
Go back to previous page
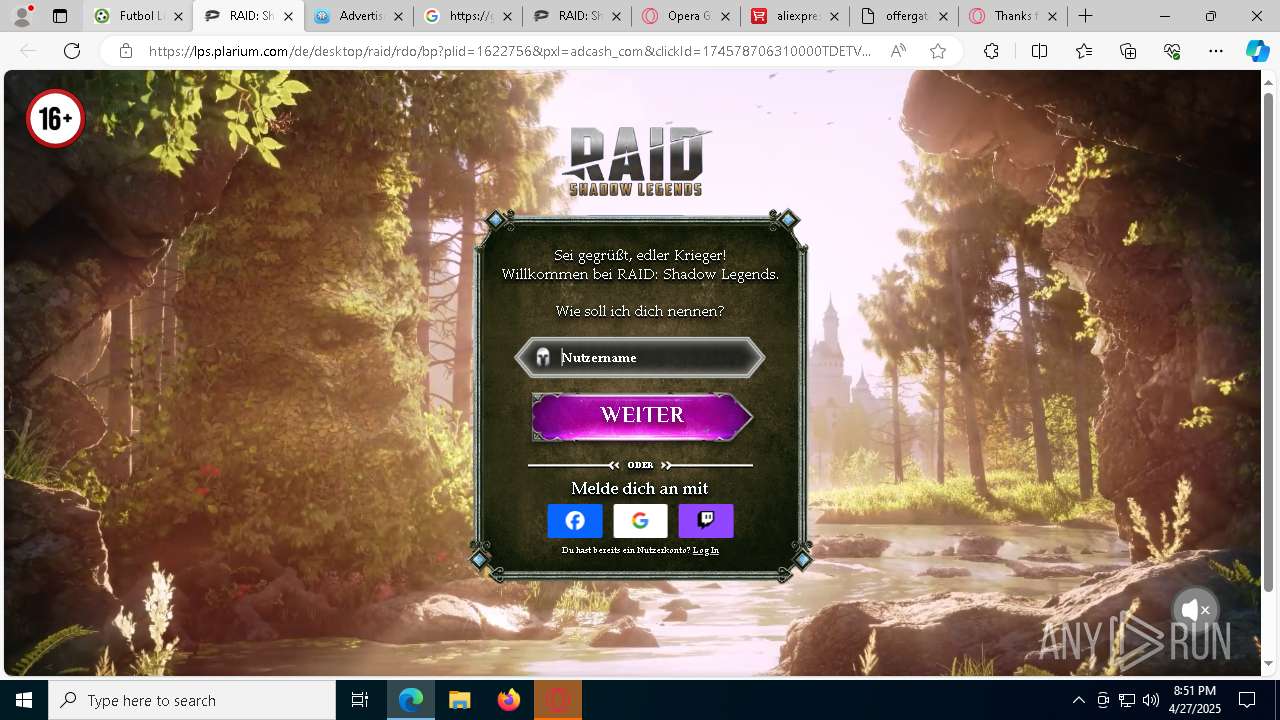pos(29,51)
